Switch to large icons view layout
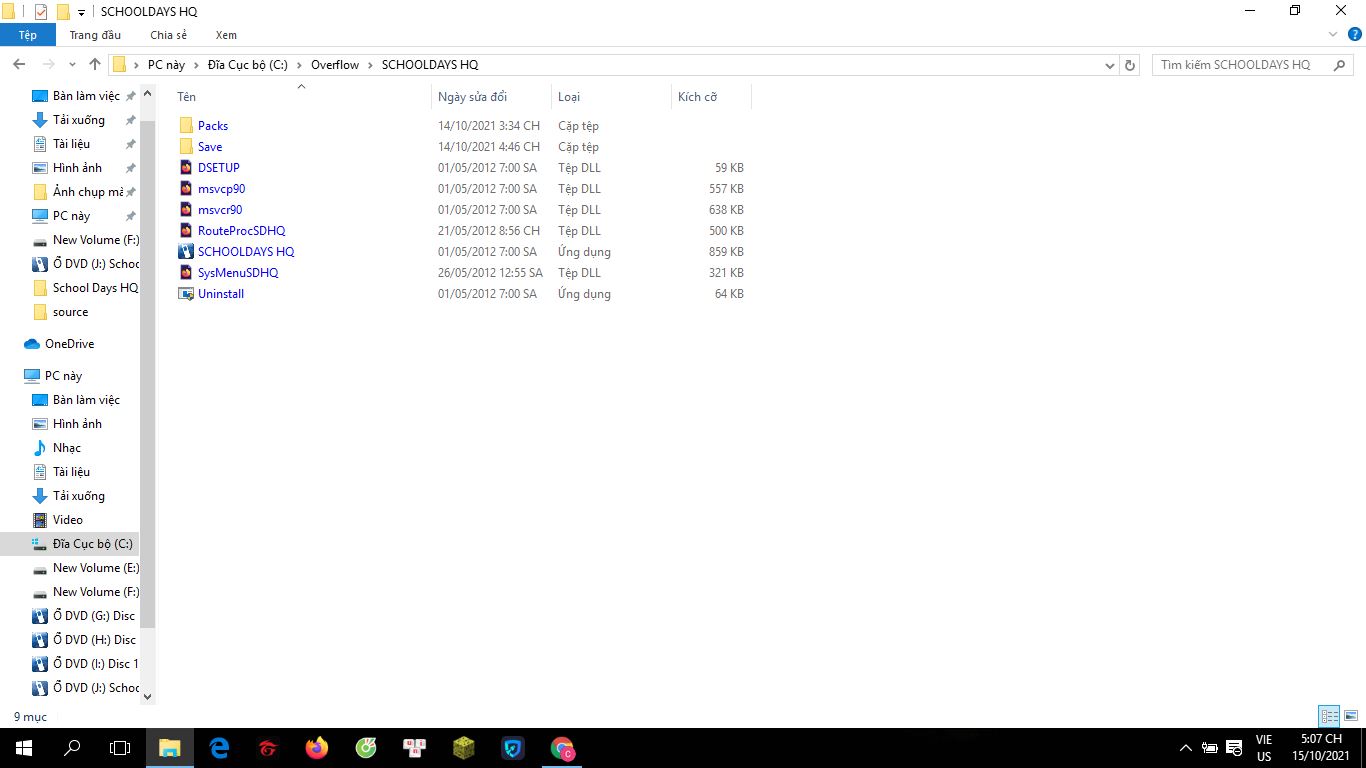 1350,716
